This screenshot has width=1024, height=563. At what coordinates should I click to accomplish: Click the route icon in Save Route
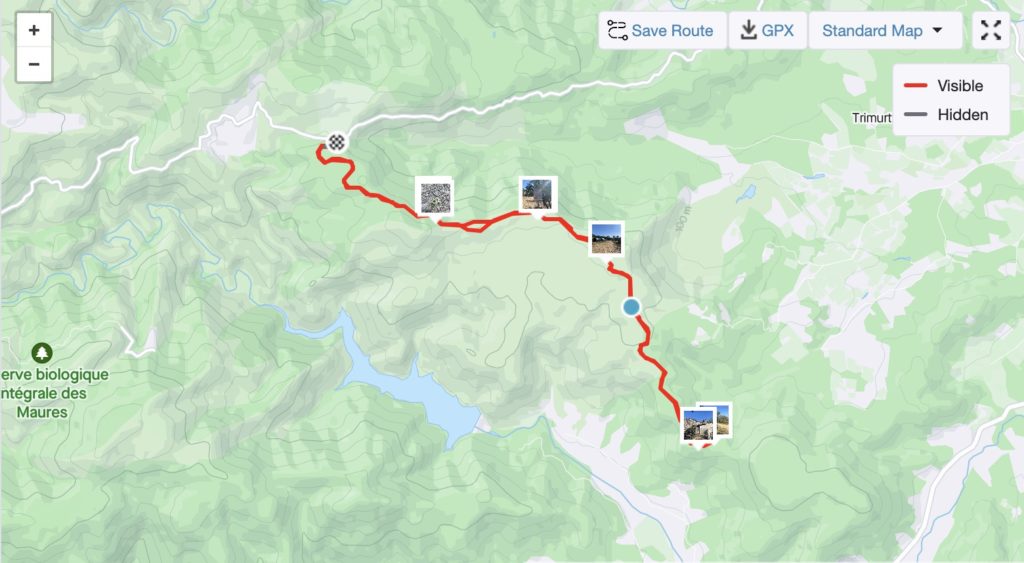[617, 30]
